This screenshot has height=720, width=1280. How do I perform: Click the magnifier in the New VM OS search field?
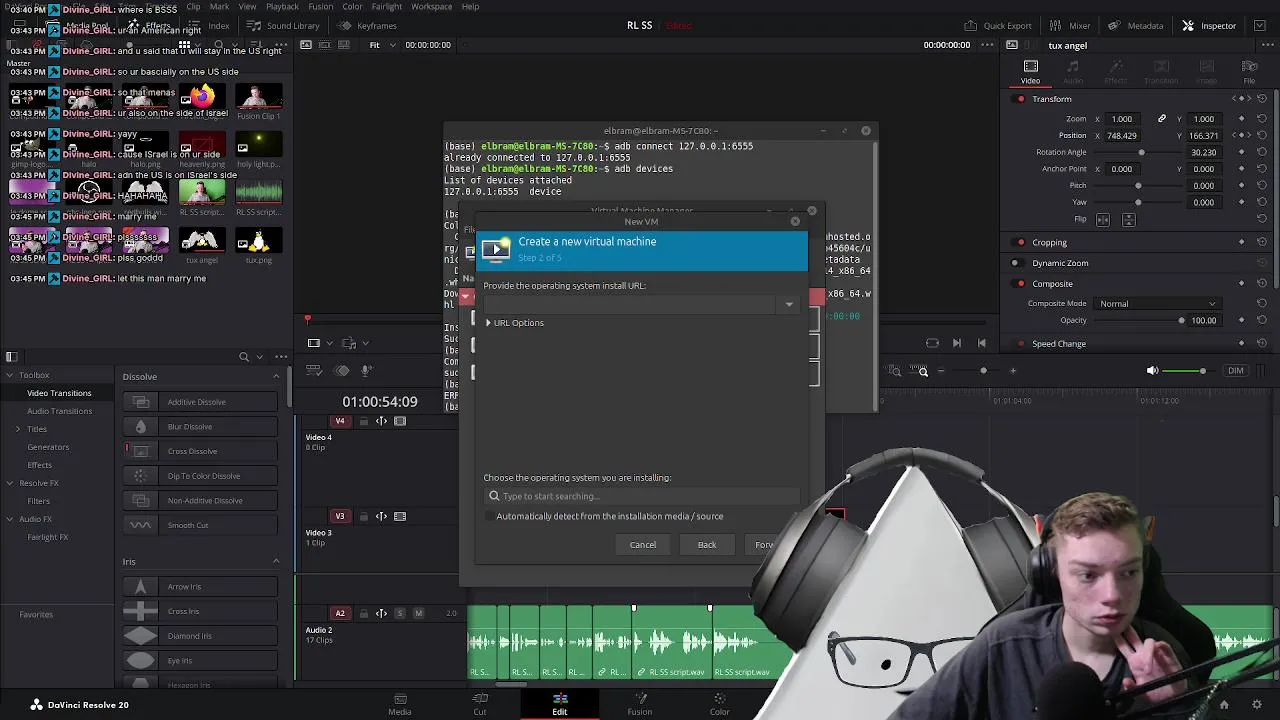pyautogui.click(x=494, y=496)
